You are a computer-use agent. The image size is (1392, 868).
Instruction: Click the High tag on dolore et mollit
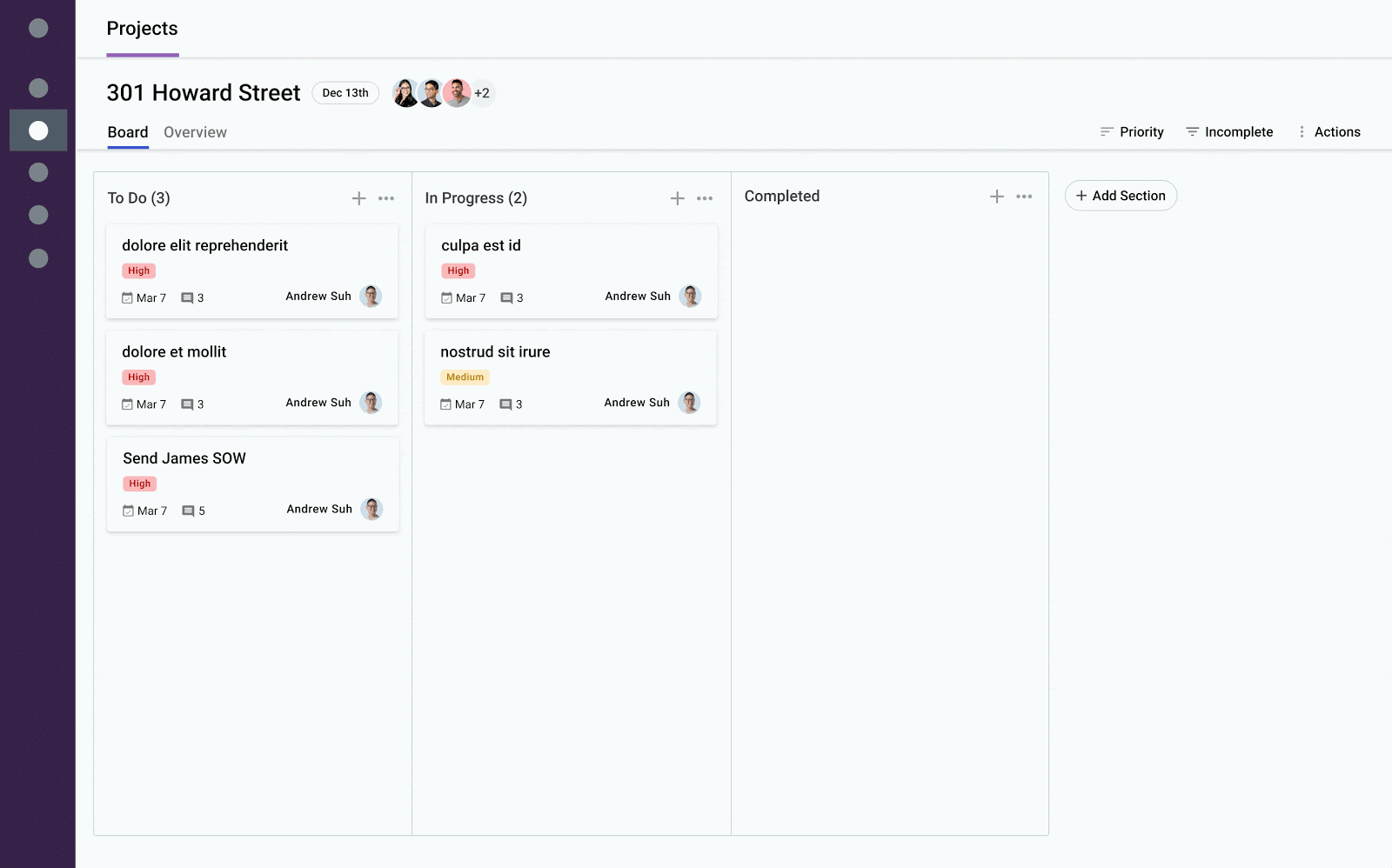click(139, 377)
